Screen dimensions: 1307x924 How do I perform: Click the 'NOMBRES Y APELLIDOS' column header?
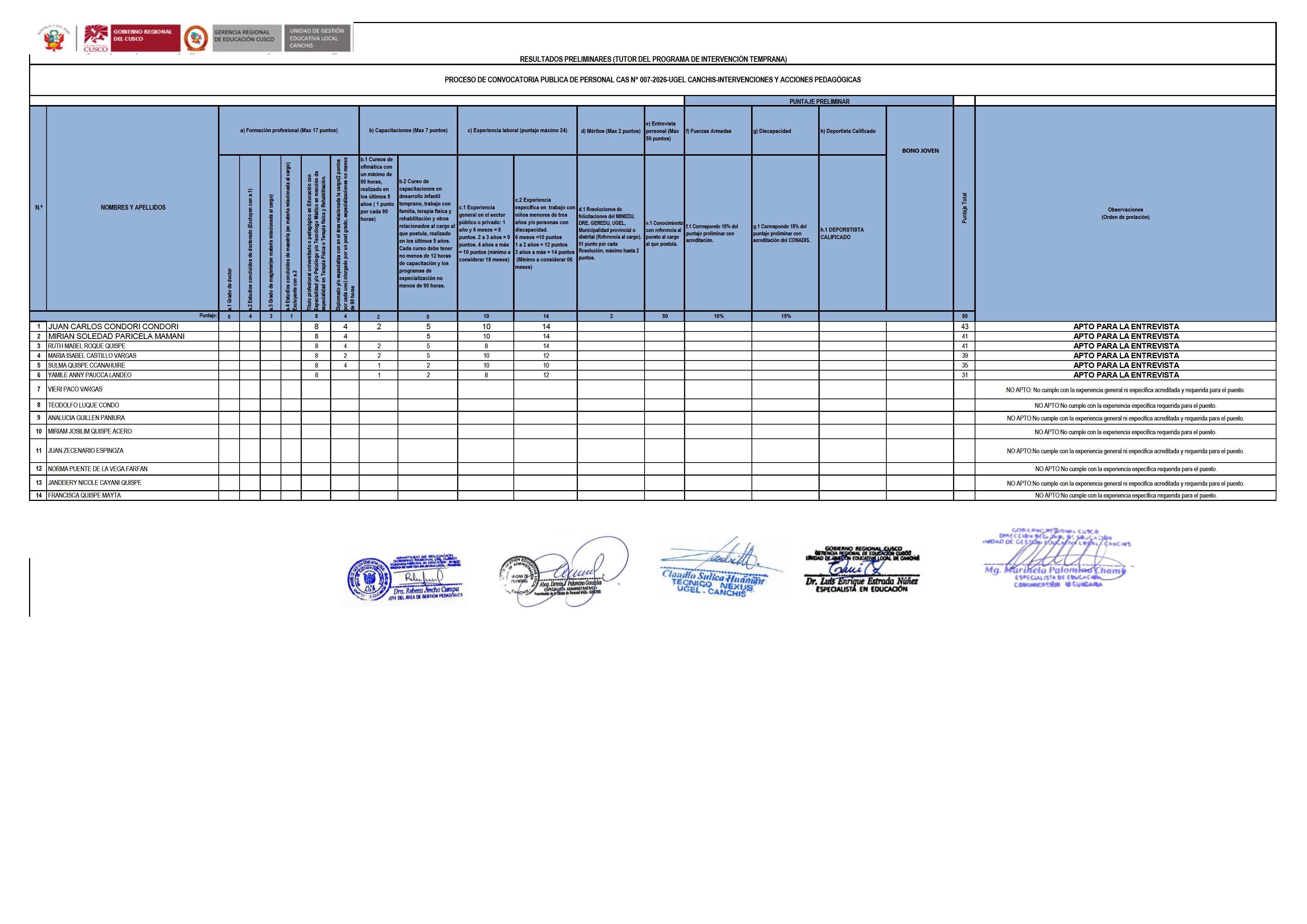(133, 208)
